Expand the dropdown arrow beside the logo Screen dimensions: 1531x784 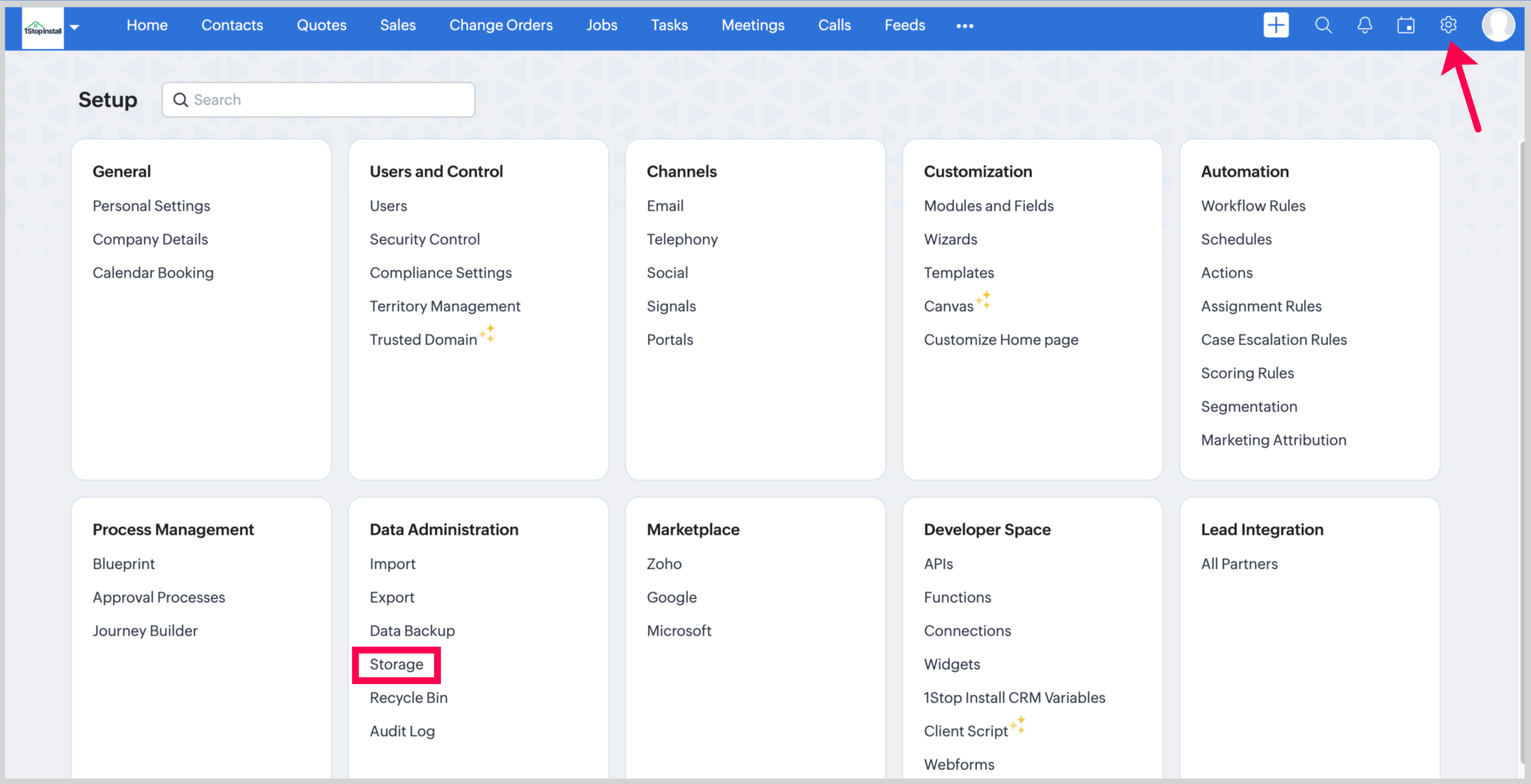click(75, 27)
